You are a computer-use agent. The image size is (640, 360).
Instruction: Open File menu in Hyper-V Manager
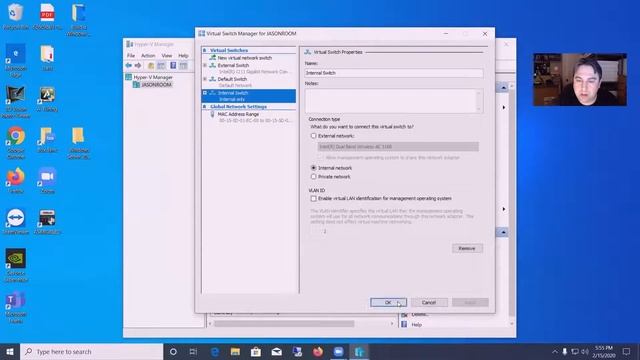pos(131,56)
